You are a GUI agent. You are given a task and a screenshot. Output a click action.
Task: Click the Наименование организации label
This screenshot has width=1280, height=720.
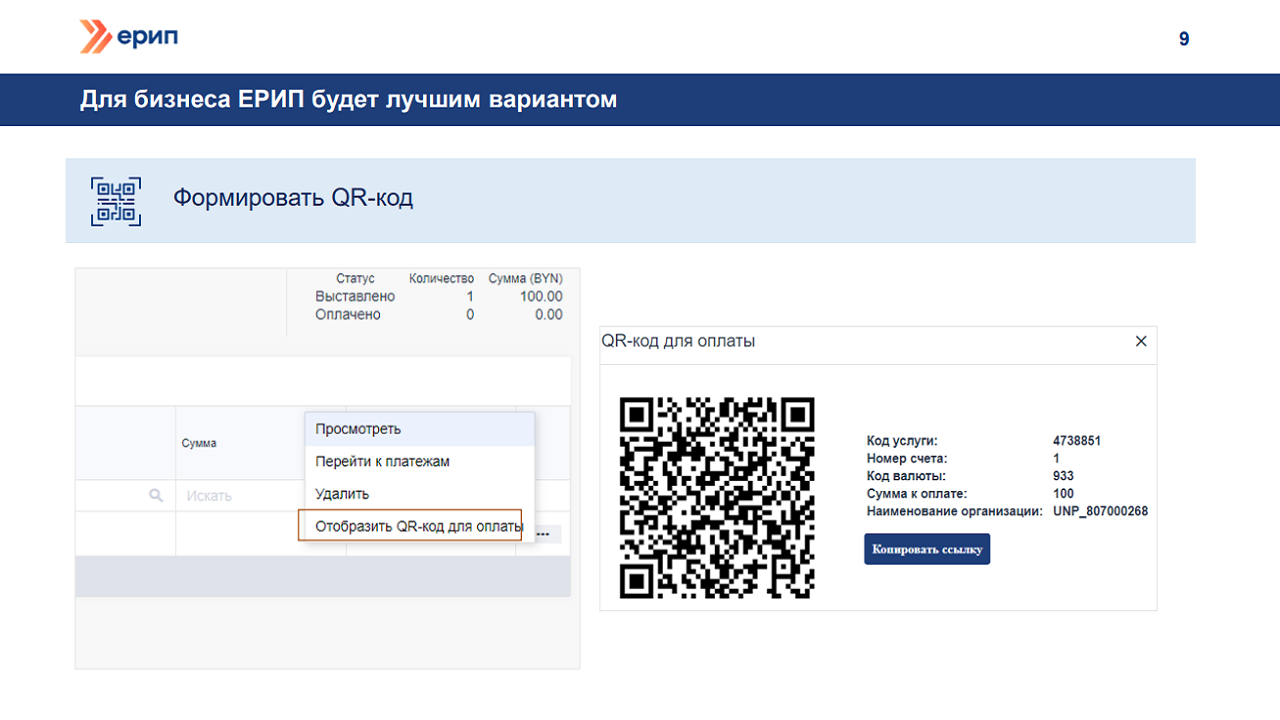coord(955,511)
